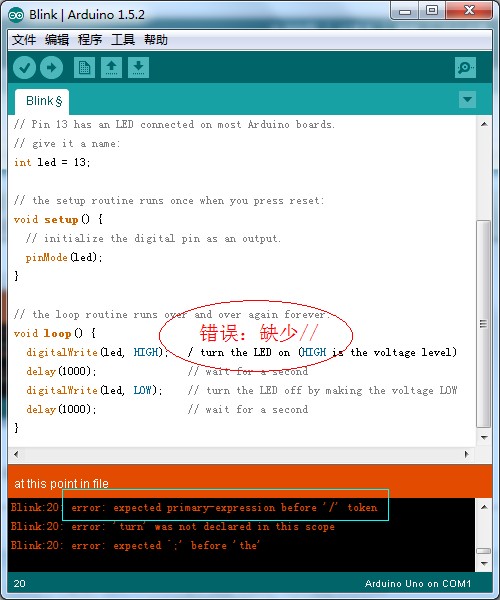Screen dimensions: 500x600
Task: Open the Serial Monitor magnifier icon
Action: (x=465, y=68)
